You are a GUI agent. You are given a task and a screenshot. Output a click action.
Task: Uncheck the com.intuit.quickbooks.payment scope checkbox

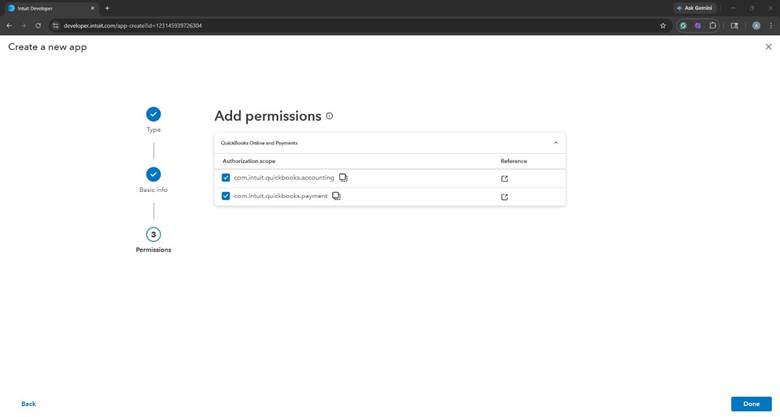pos(226,196)
